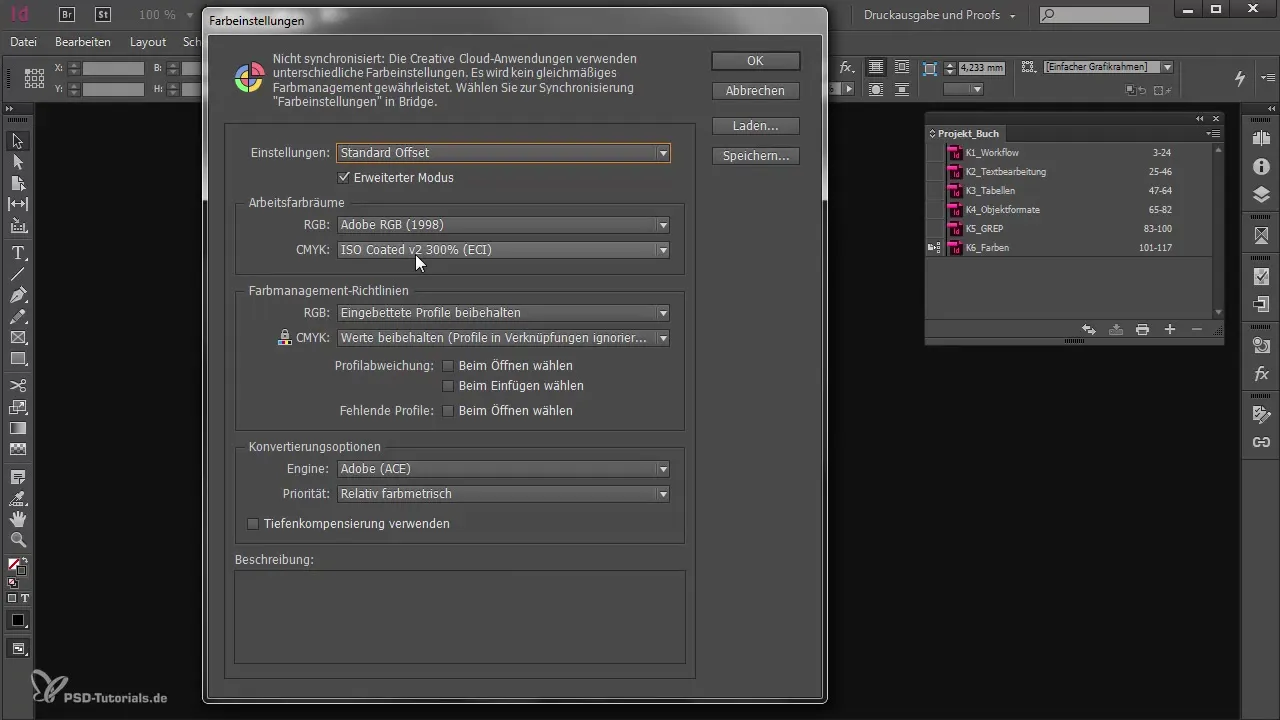Screen dimensions: 1280x720
Task: Open CMYK working space ISO Coated dropdown
Action: pos(503,250)
